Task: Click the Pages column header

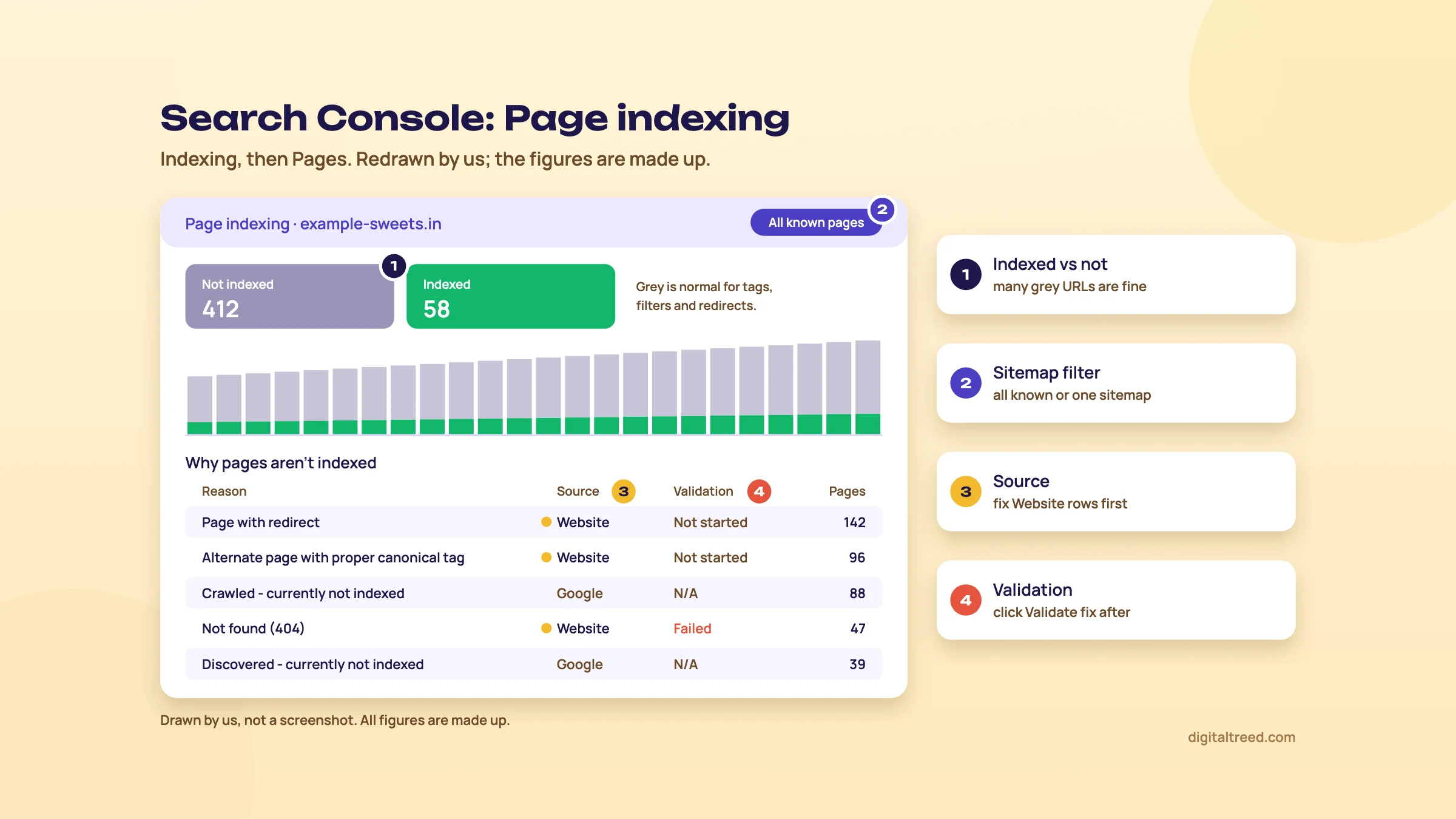Action: coord(847,491)
